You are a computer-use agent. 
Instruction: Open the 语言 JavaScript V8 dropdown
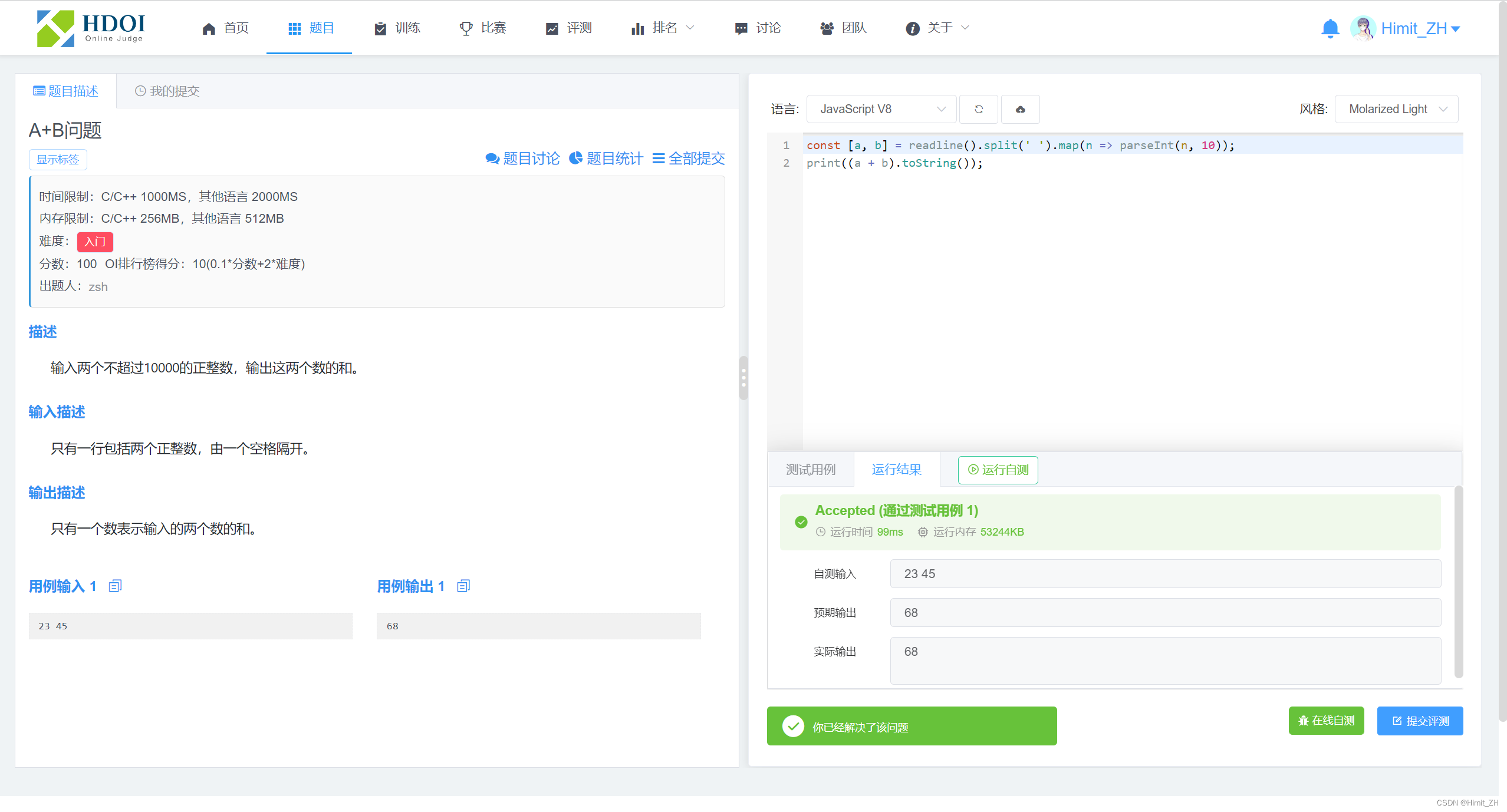[x=880, y=109]
